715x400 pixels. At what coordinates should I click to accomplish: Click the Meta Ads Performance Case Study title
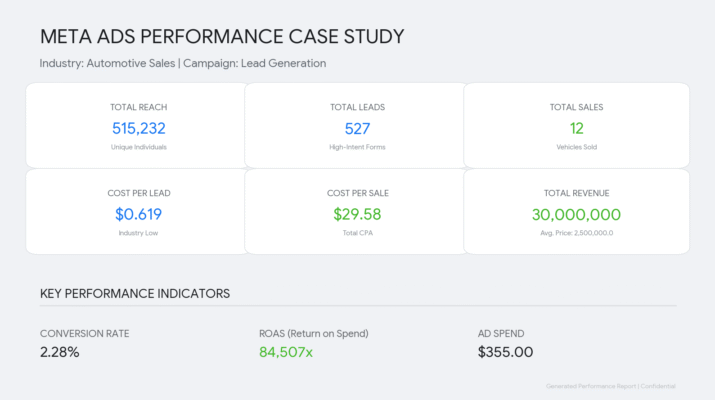click(222, 37)
